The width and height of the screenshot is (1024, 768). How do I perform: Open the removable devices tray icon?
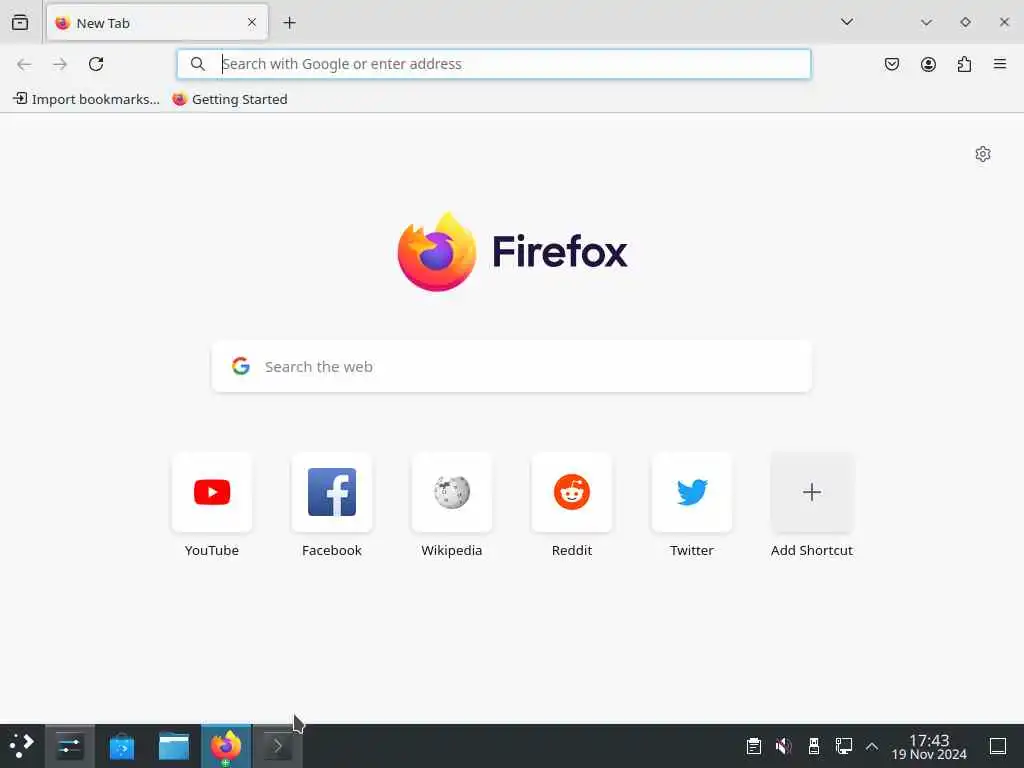(814, 746)
